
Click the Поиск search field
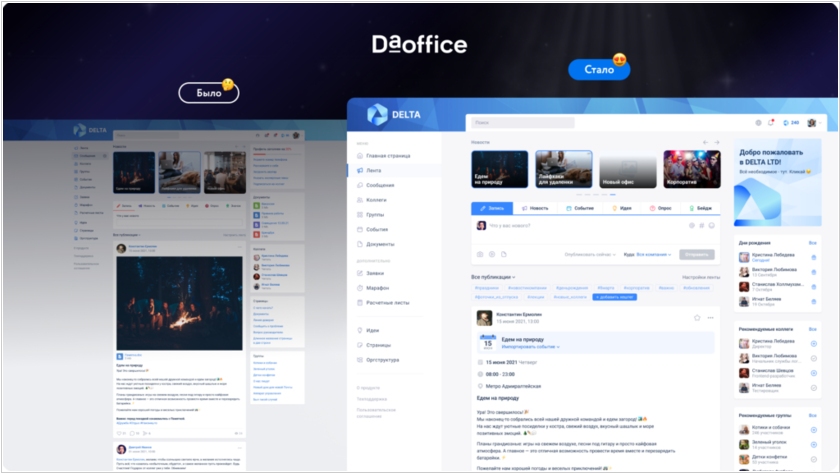523,123
